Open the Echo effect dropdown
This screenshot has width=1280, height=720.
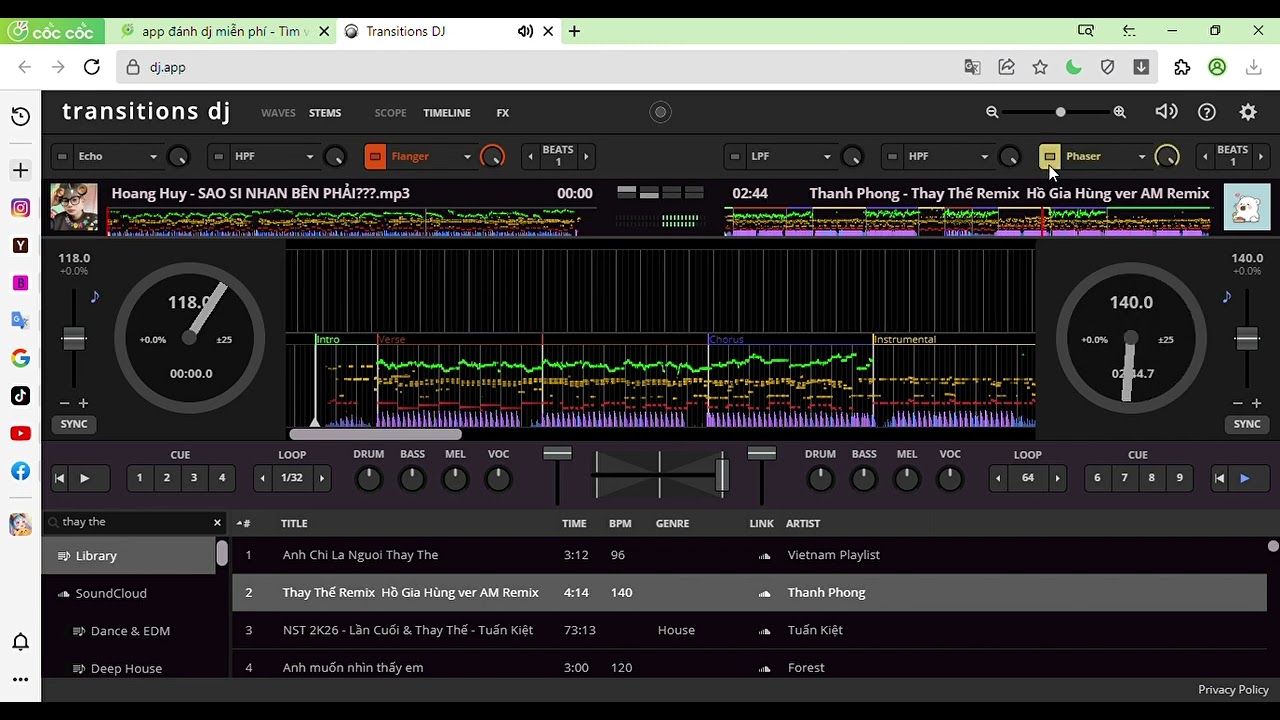153,157
